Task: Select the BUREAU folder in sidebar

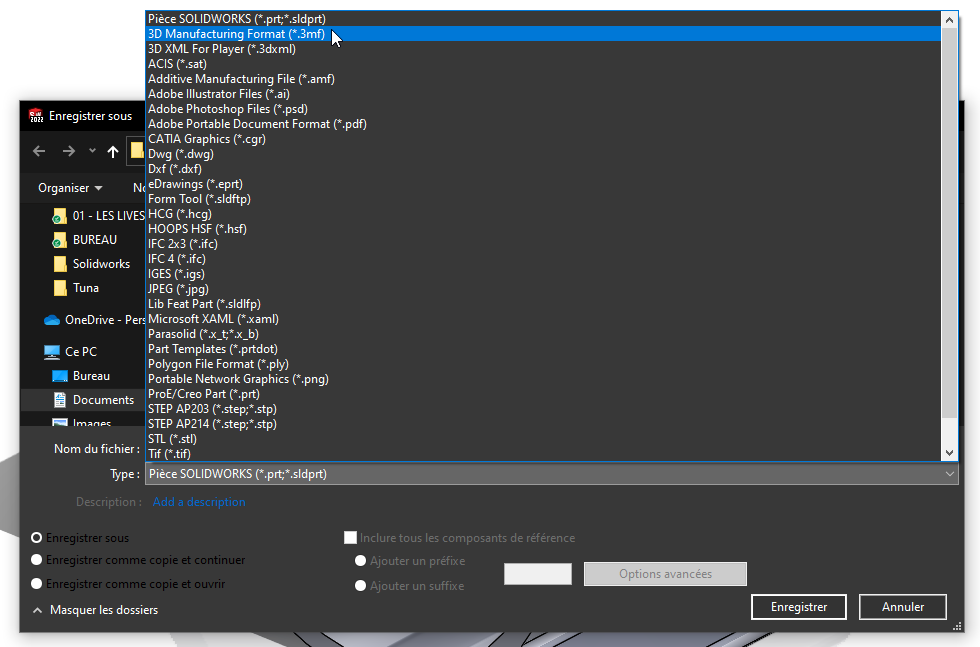Action: [85, 240]
